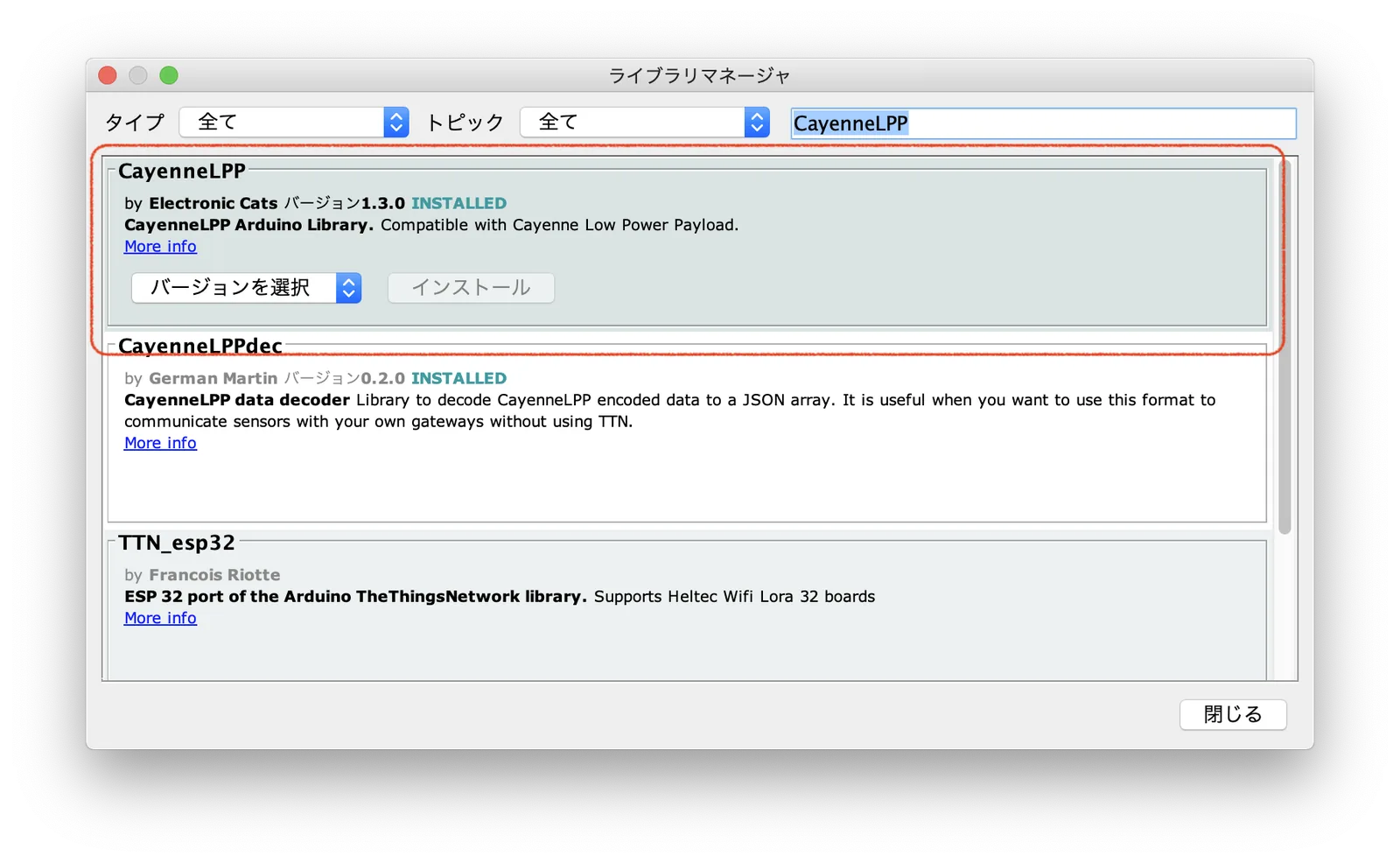Click the CayenneLPP search field
This screenshot has width=1400, height=863.
coord(1043,123)
